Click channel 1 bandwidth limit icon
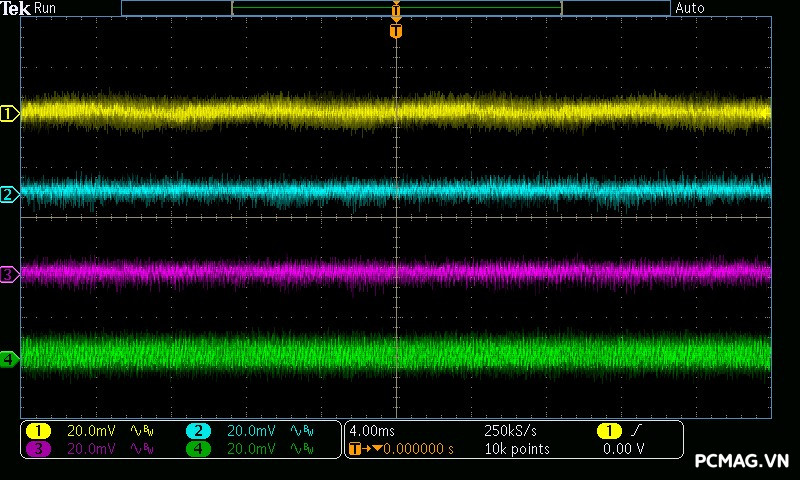This screenshot has width=800, height=480. [x=142, y=431]
